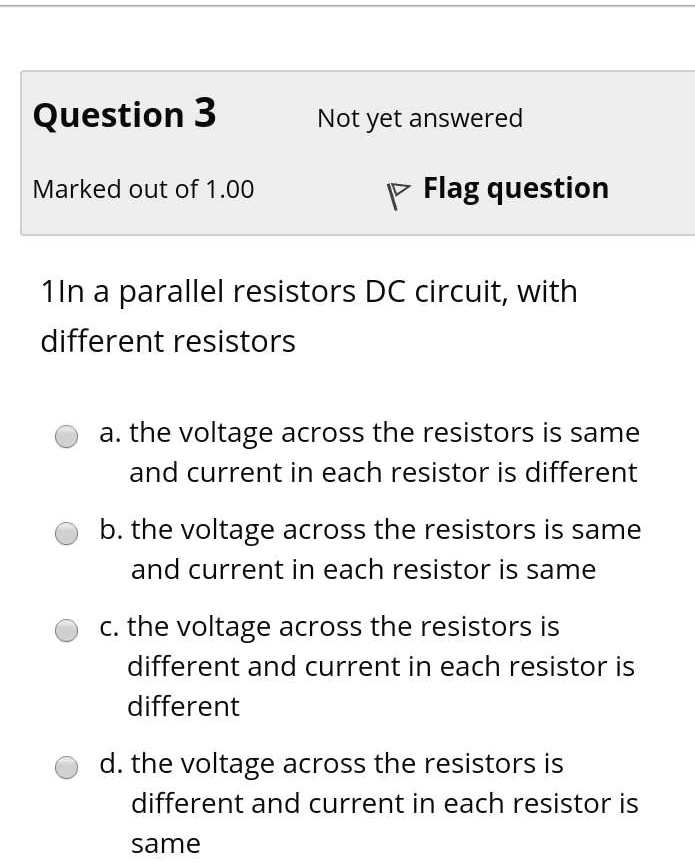Screen dimensions: 695x862
Task: Click the Flag question link
Action: pos(516,188)
